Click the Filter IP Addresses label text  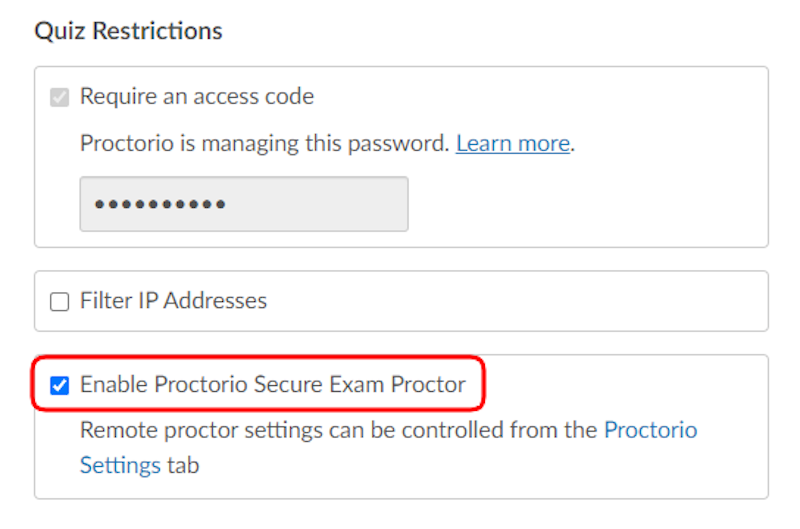[x=173, y=300]
